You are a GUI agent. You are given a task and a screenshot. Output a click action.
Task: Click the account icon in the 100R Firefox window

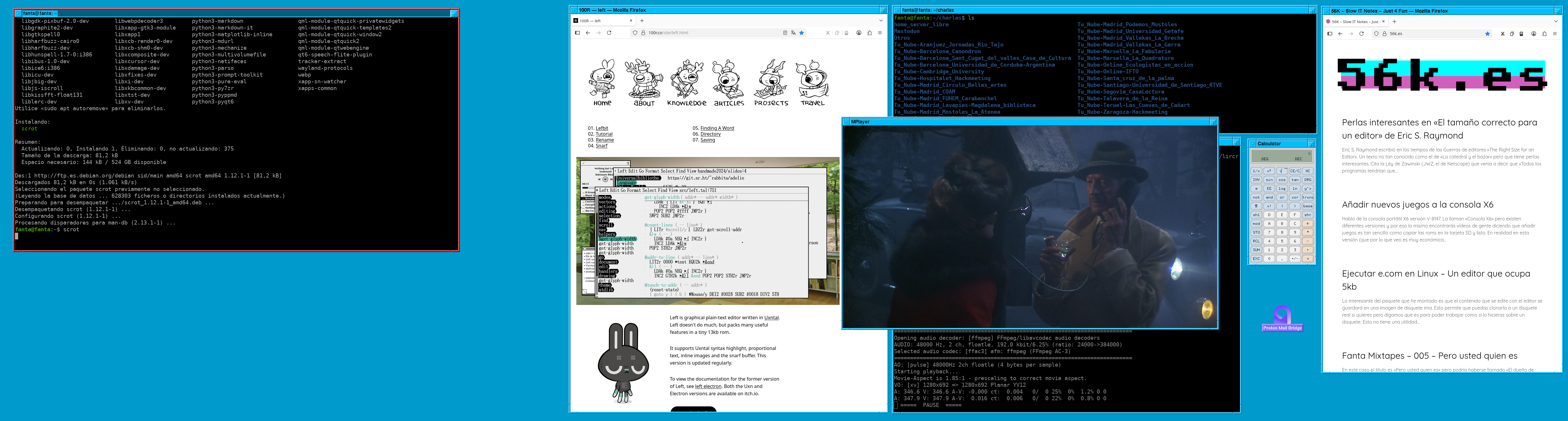coord(859,33)
